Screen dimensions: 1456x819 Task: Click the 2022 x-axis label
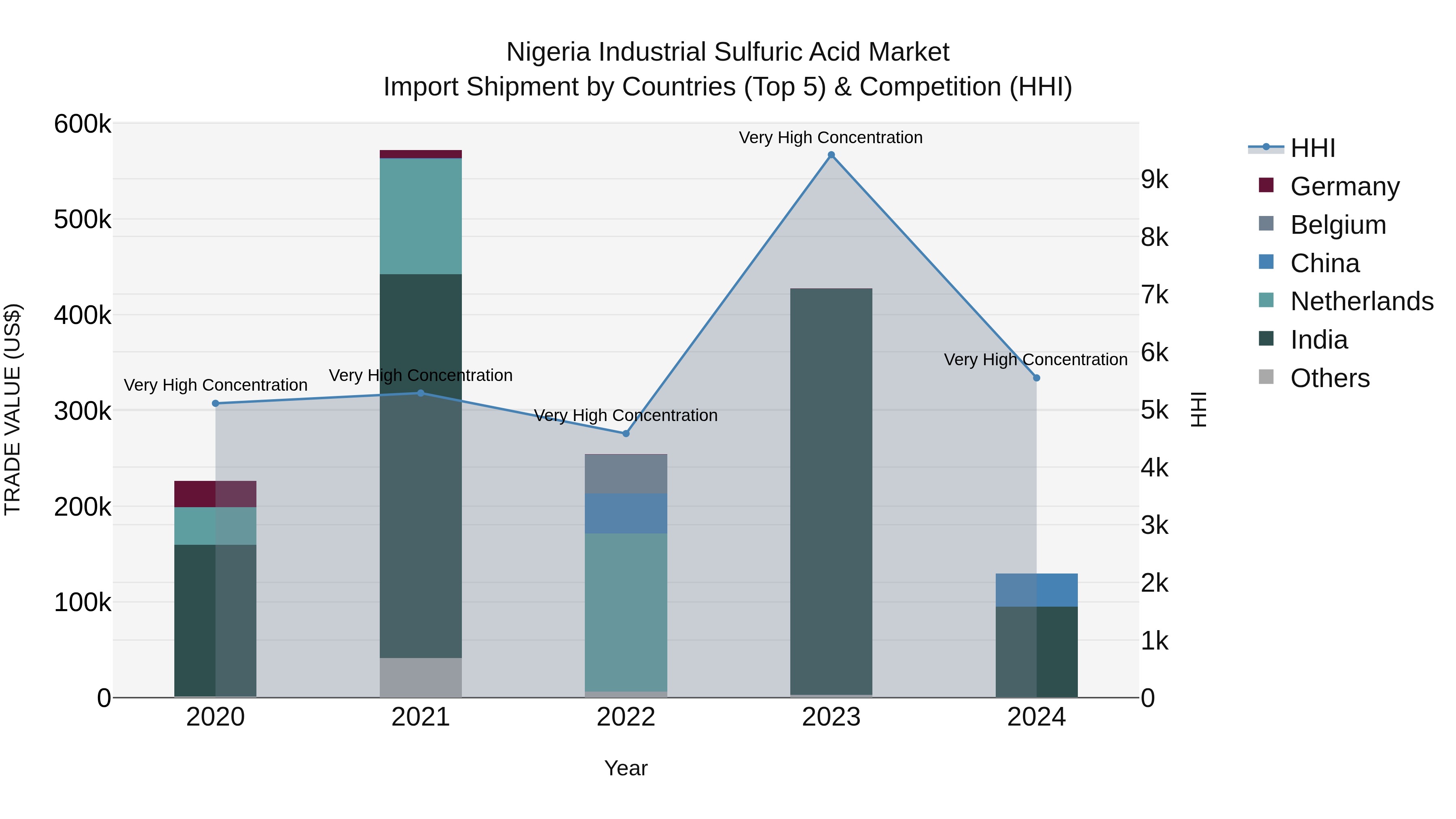point(626,717)
